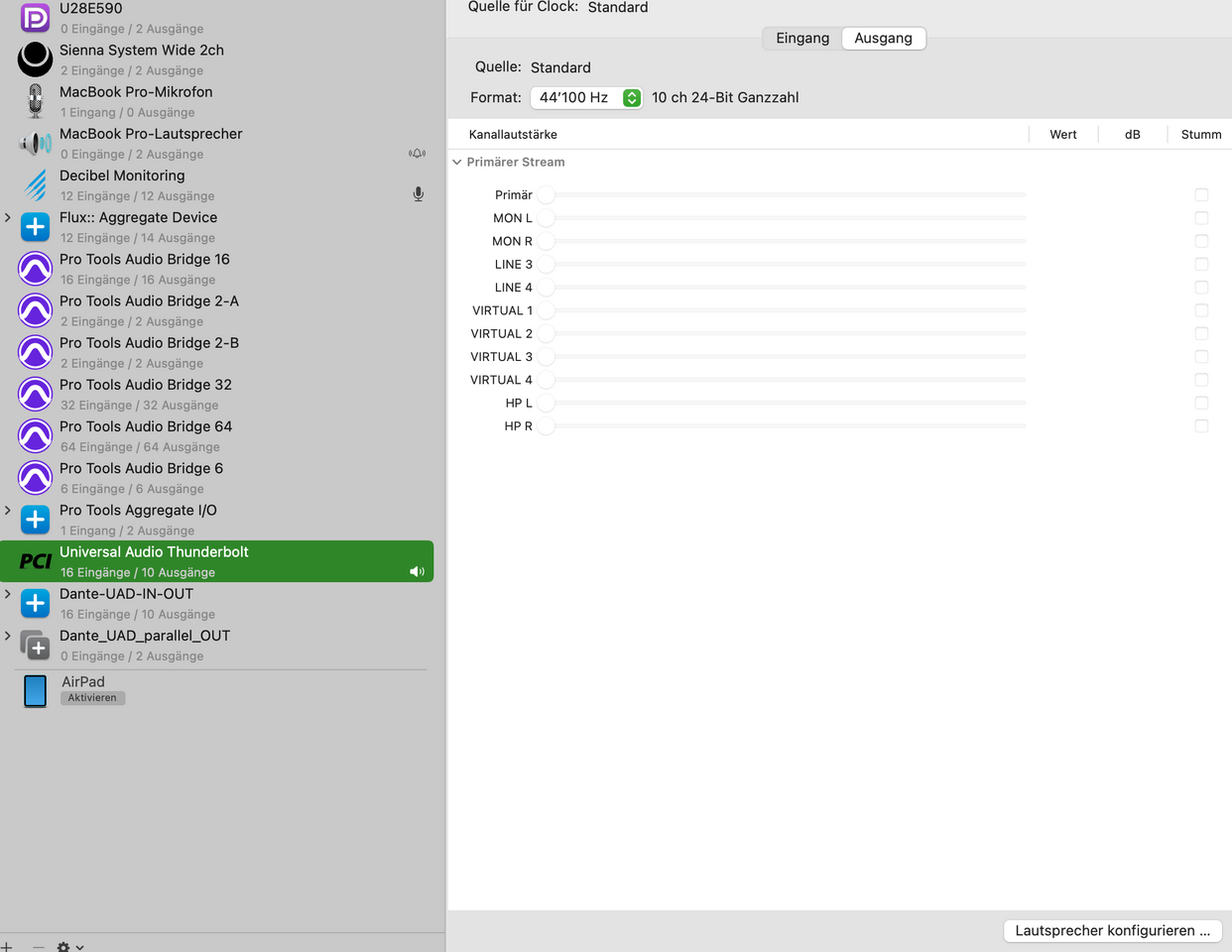
Task: Click the Aktivieren button for AirPad
Action: point(92,698)
